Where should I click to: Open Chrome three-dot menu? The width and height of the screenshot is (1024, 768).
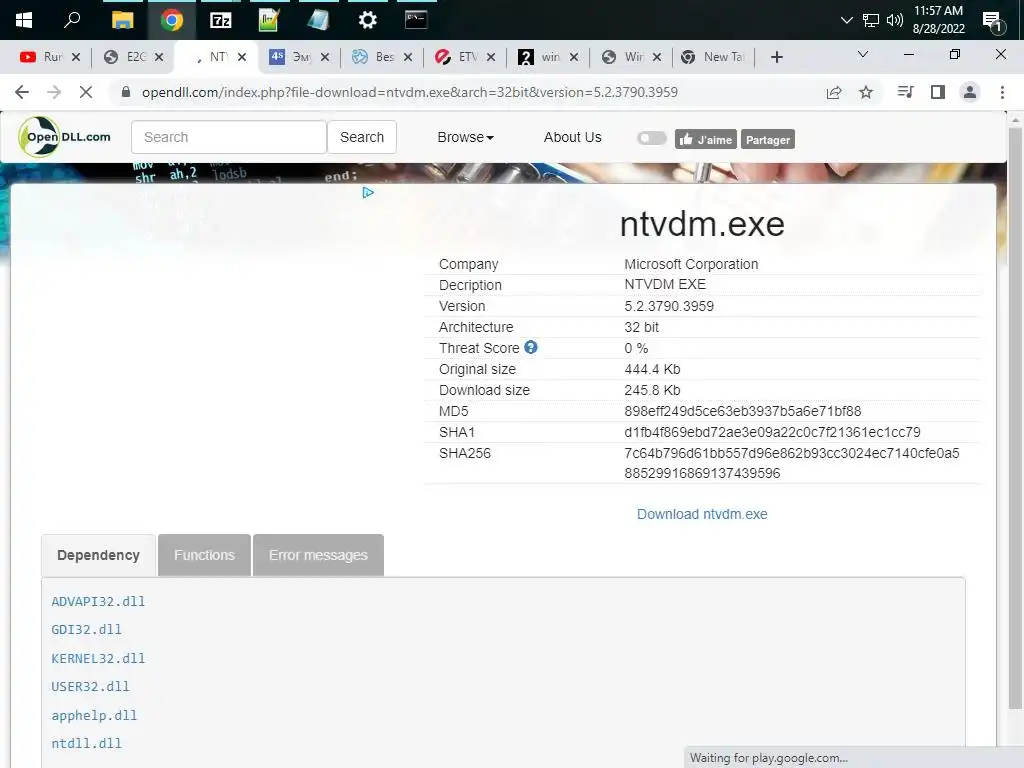[x=1002, y=92]
